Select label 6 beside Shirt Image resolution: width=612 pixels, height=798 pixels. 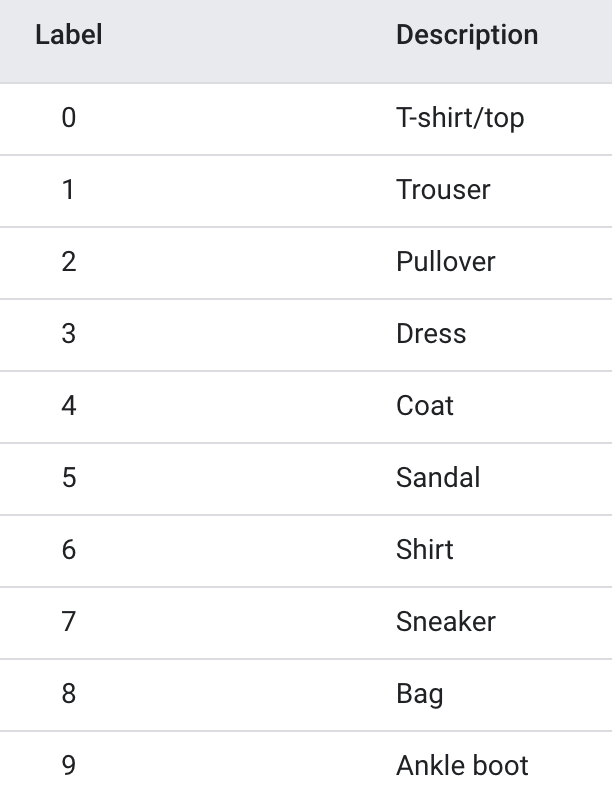pyautogui.click(x=68, y=550)
